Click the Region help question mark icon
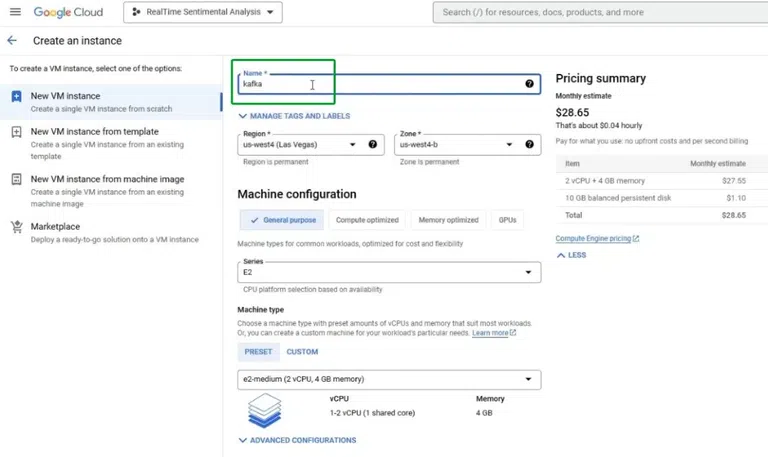The image size is (768, 457). click(x=373, y=145)
